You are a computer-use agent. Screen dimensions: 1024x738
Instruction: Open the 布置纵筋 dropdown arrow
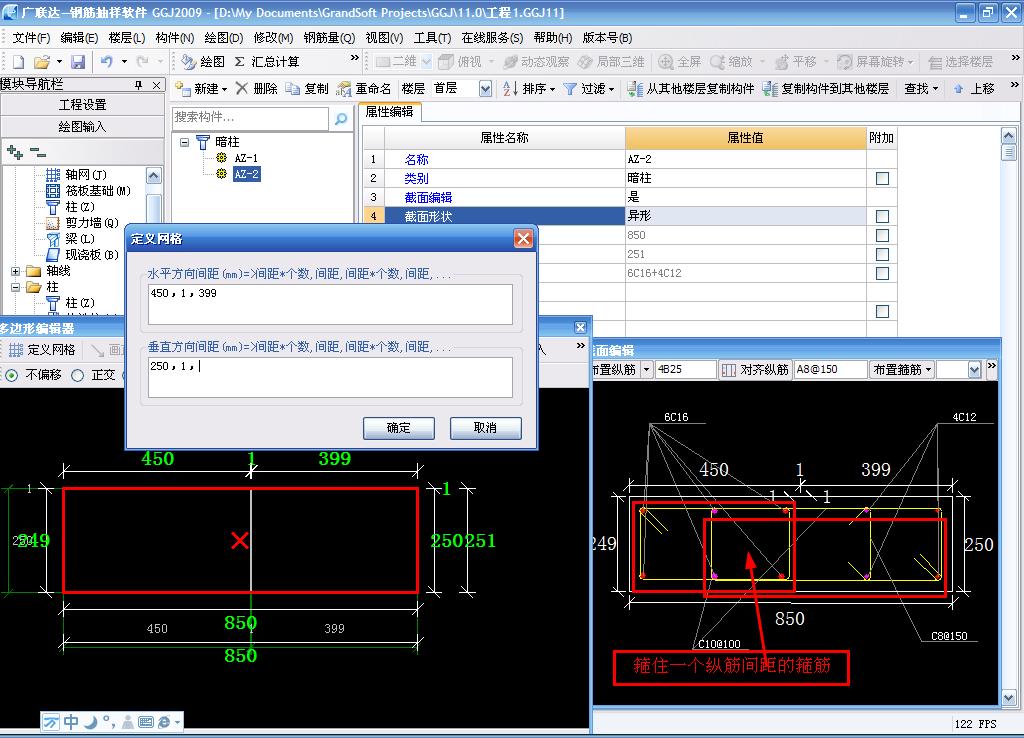(647, 370)
